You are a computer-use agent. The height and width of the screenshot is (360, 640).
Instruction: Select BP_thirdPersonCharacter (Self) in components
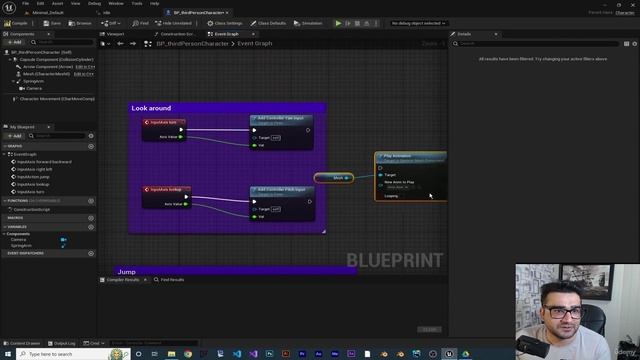click(x=39, y=52)
